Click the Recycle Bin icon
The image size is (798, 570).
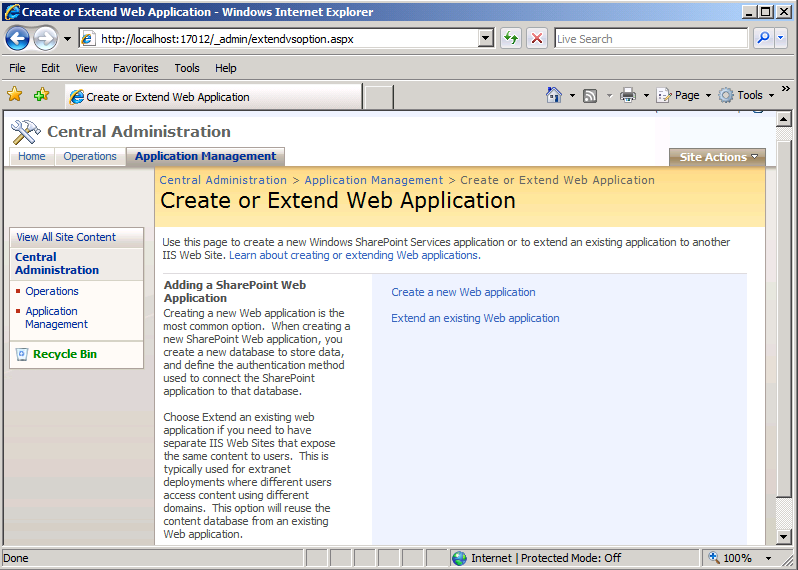tap(22, 354)
